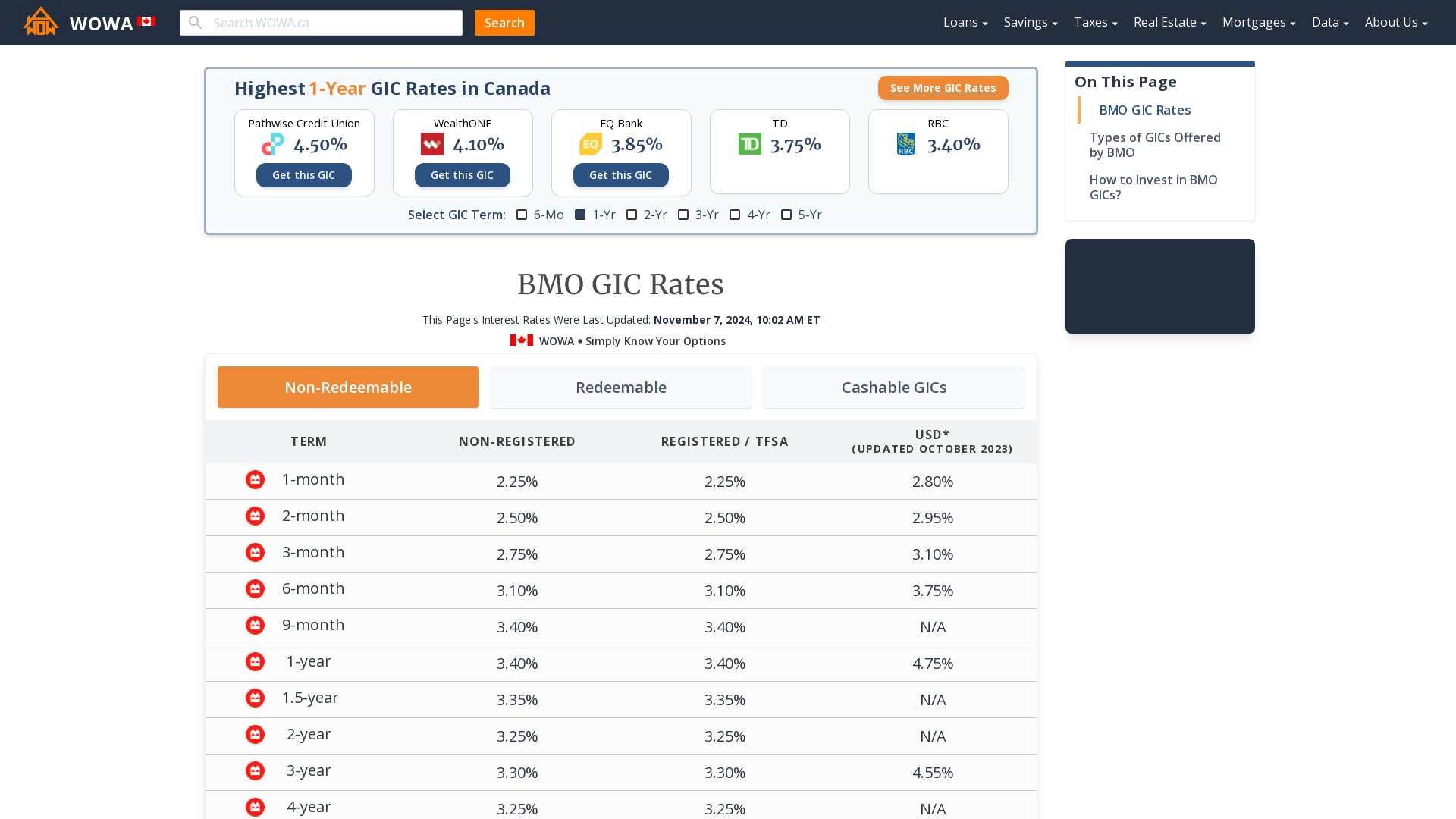Select the 3-Yr GIC term checkbox

683,215
